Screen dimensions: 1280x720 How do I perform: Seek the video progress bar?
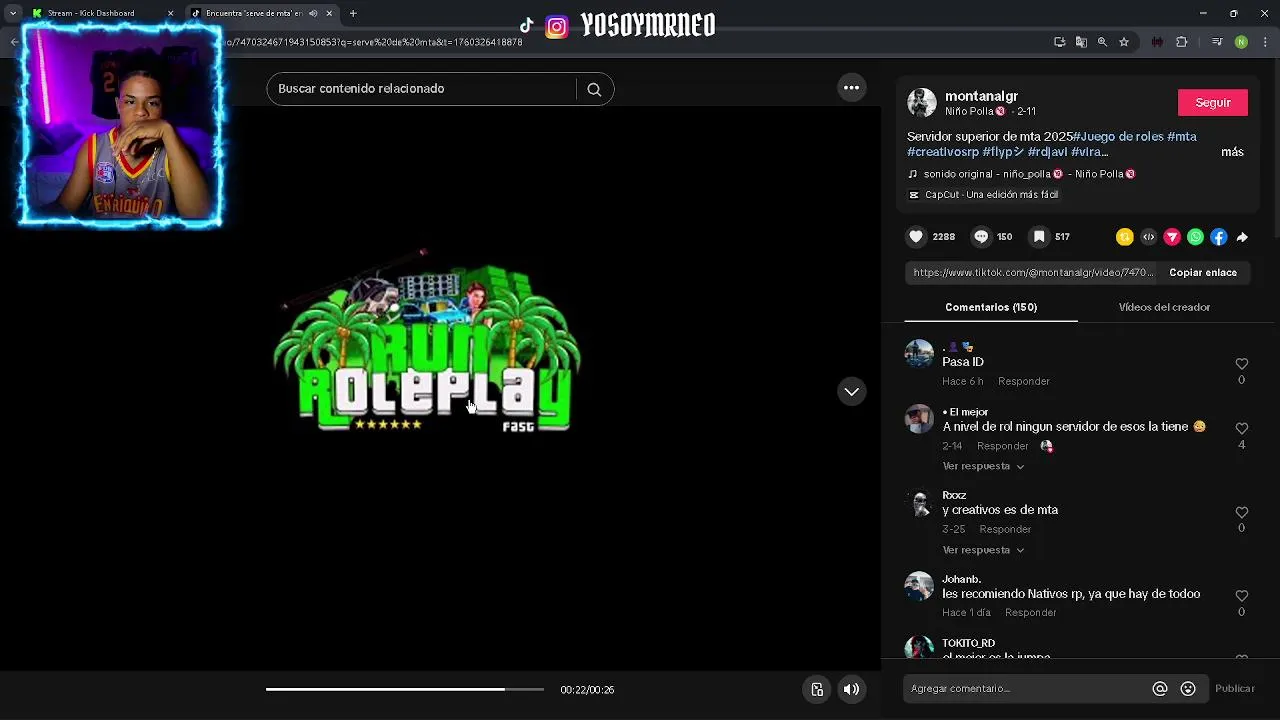(x=404, y=689)
